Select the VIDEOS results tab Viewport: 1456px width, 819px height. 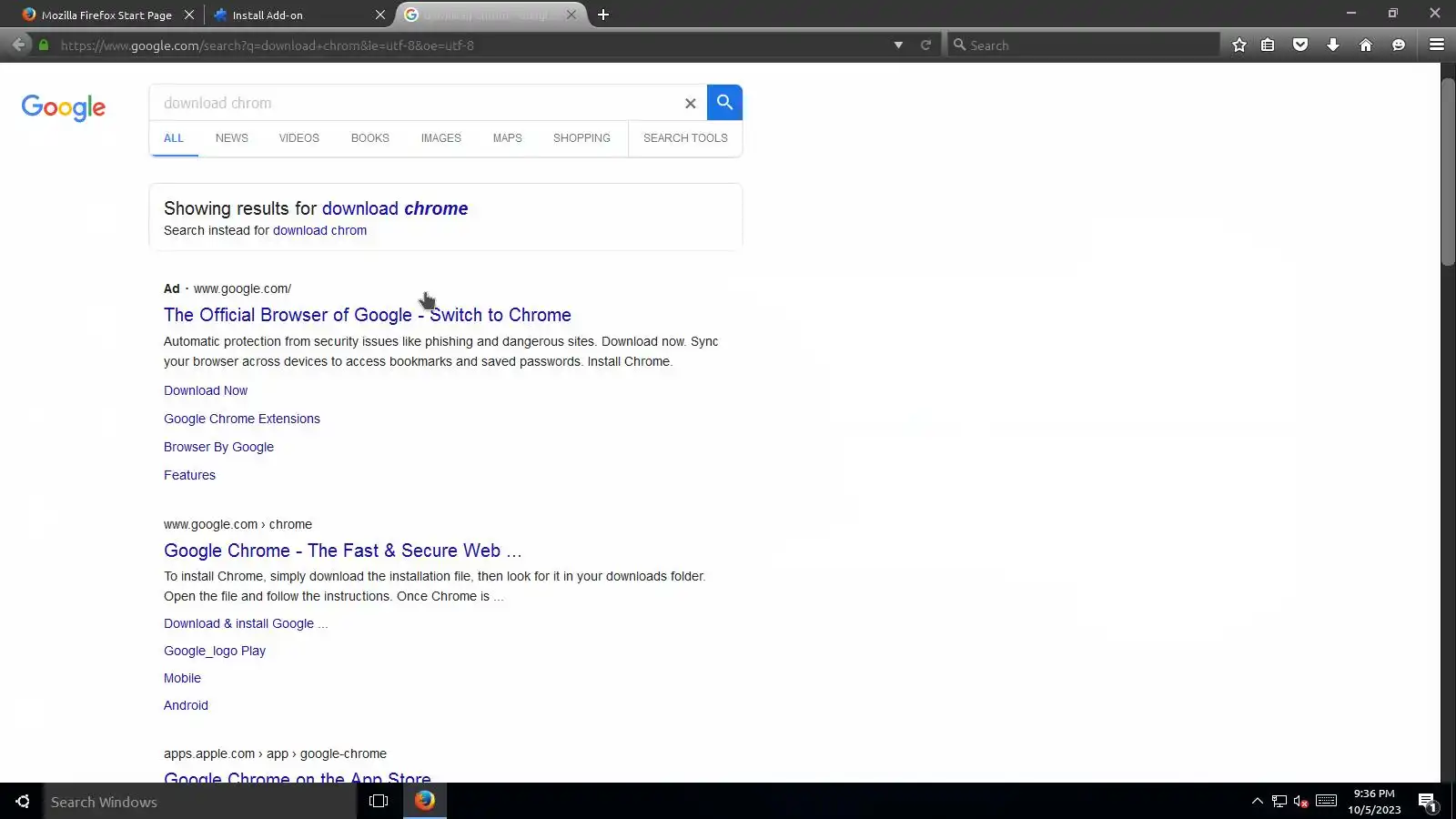(299, 138)
